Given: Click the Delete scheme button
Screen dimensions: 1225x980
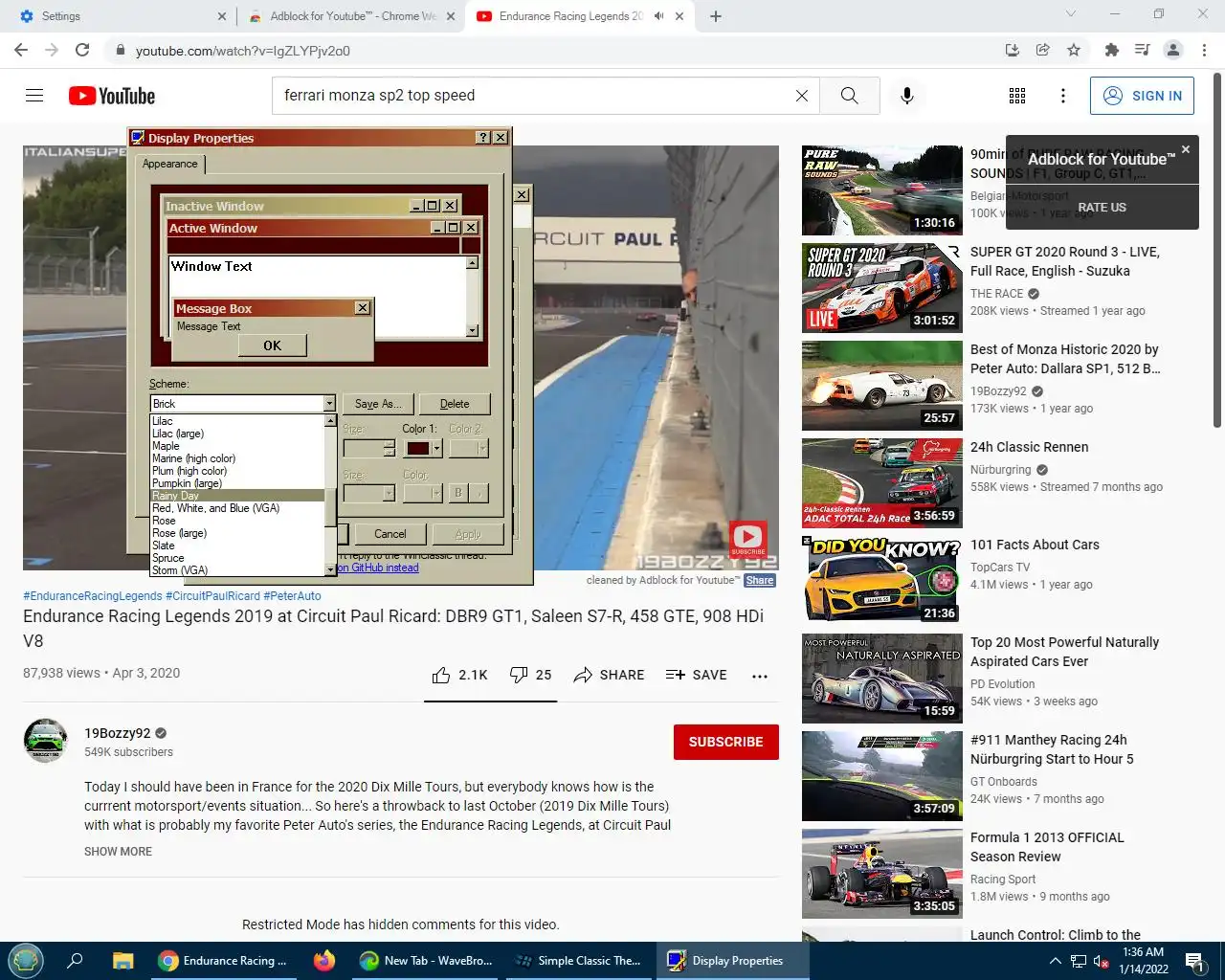Looking at the screenshot, I should tap(455, 404).
